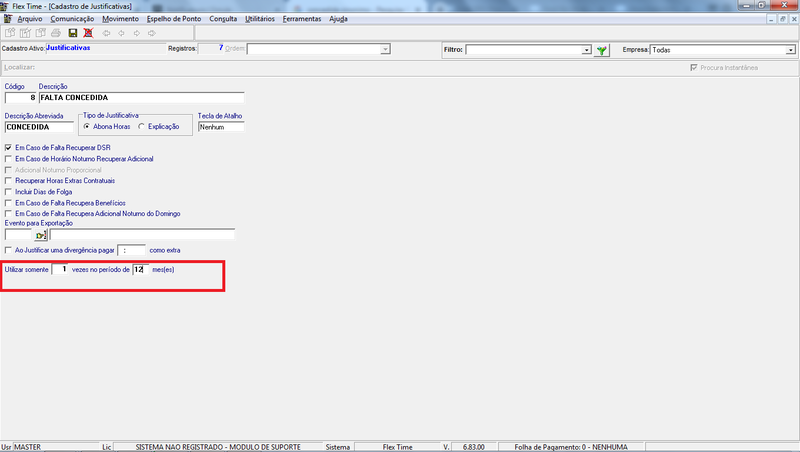Image resolution: width=800 pixels, height=452 pixels.
Task: Open the Ferramentas menu
Action: tap(302, 19)
